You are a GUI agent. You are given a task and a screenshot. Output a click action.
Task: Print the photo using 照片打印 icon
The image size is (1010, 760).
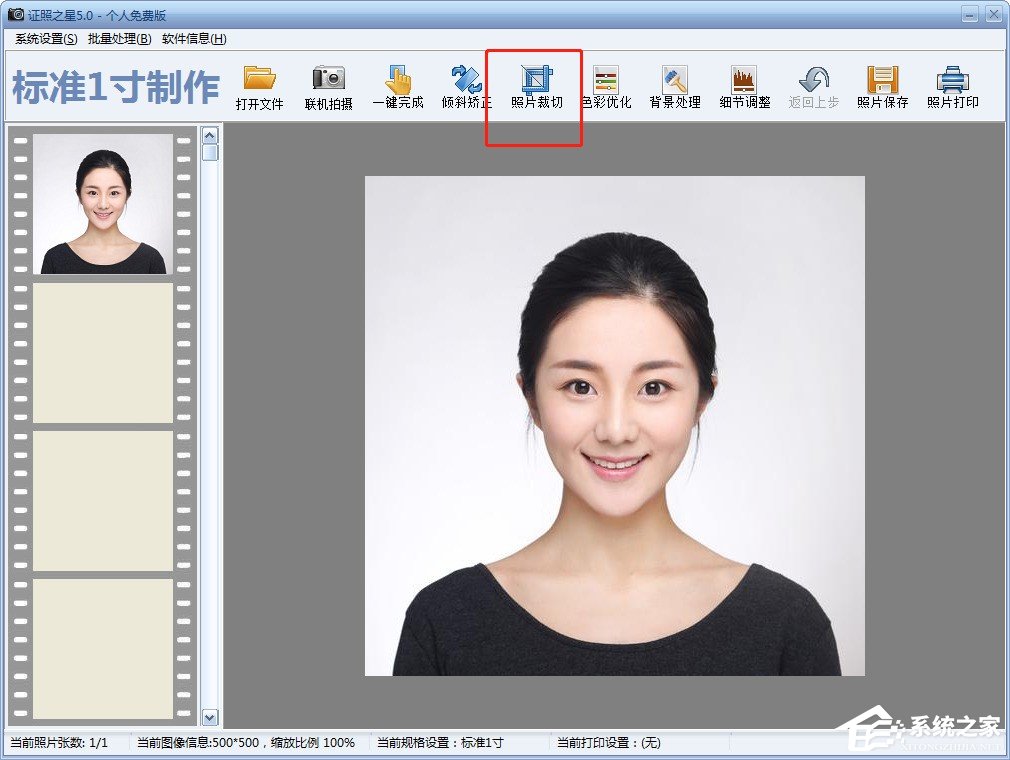click(952, 80)
